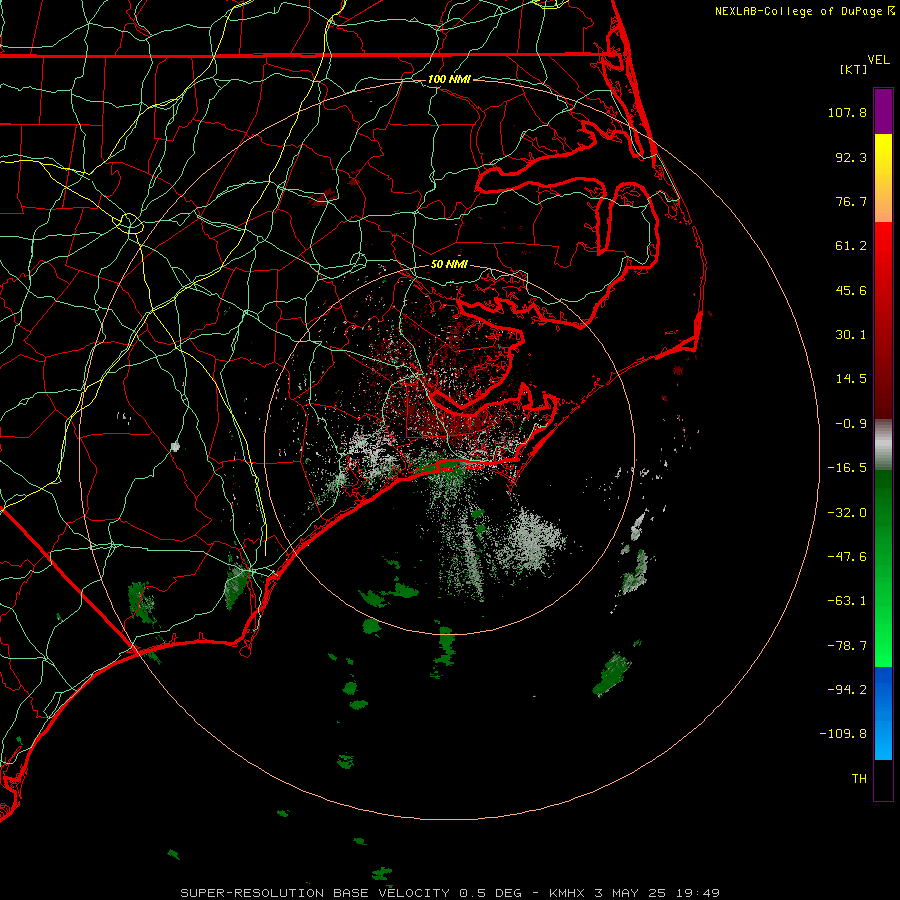Select the 76.7 legend value
The image size is (900, 900).
tap(851, 201)
